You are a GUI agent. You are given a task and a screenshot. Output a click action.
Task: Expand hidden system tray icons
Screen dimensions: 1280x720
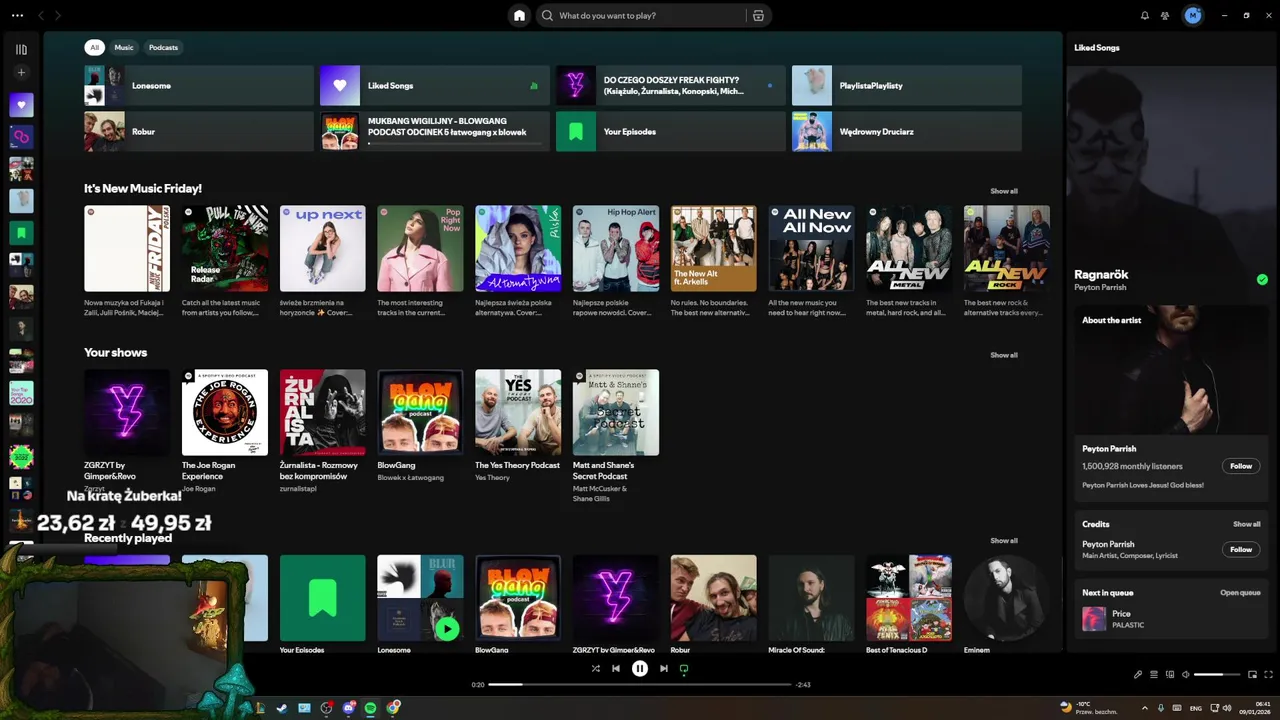click(1145, 708)
